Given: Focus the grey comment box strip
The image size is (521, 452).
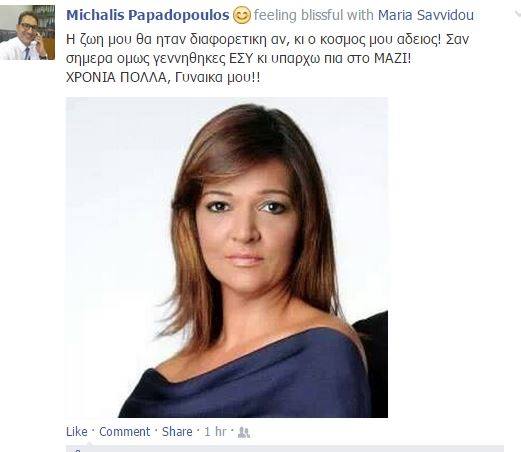Looking at the screenshot, I should 285,448.
